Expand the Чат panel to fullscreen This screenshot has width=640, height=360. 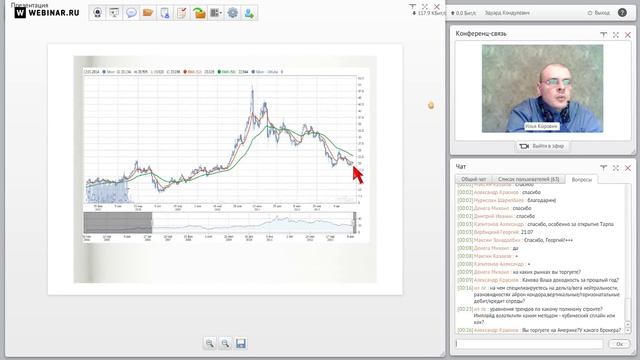click(616, 168)
